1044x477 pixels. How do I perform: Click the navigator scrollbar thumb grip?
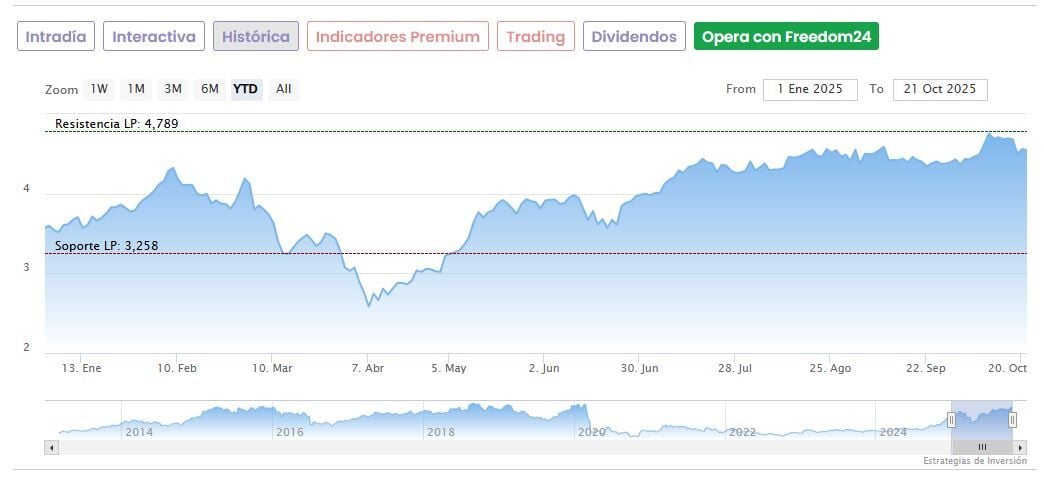982,447
